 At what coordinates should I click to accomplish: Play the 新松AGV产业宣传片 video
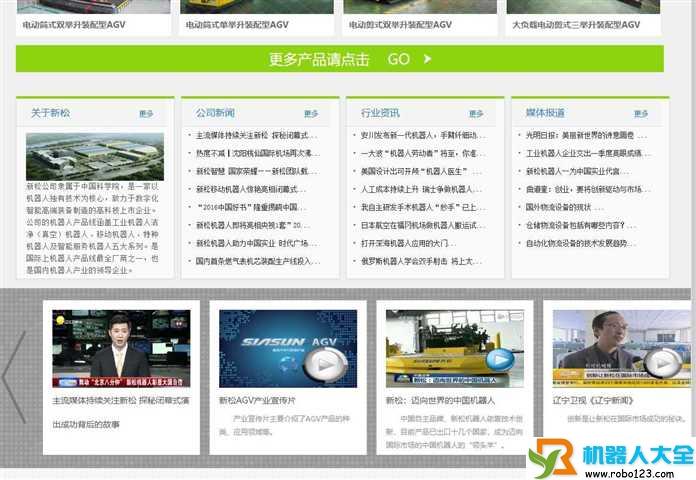click(325, 364)
